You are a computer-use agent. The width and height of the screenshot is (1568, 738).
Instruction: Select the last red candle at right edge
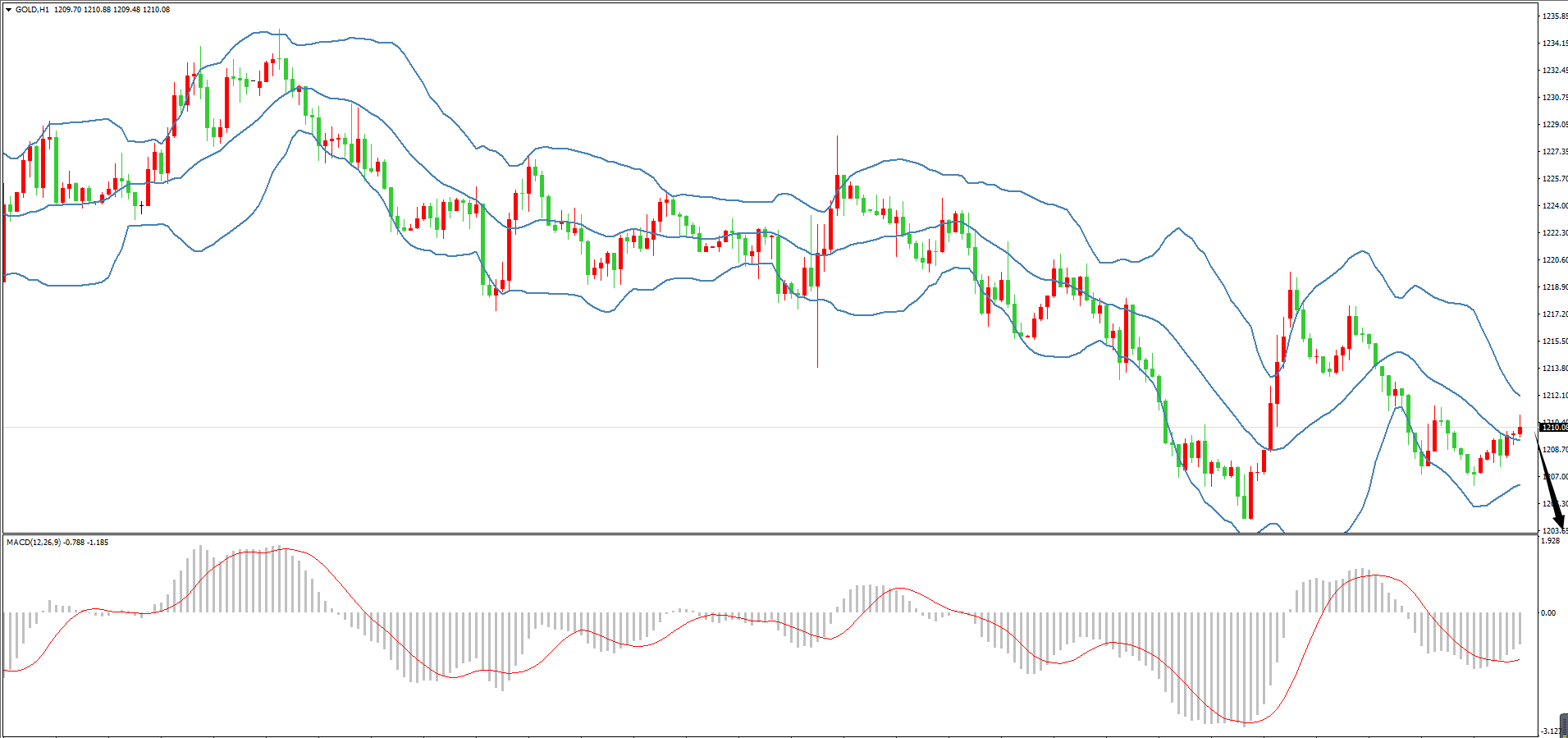pos(1520,429)
